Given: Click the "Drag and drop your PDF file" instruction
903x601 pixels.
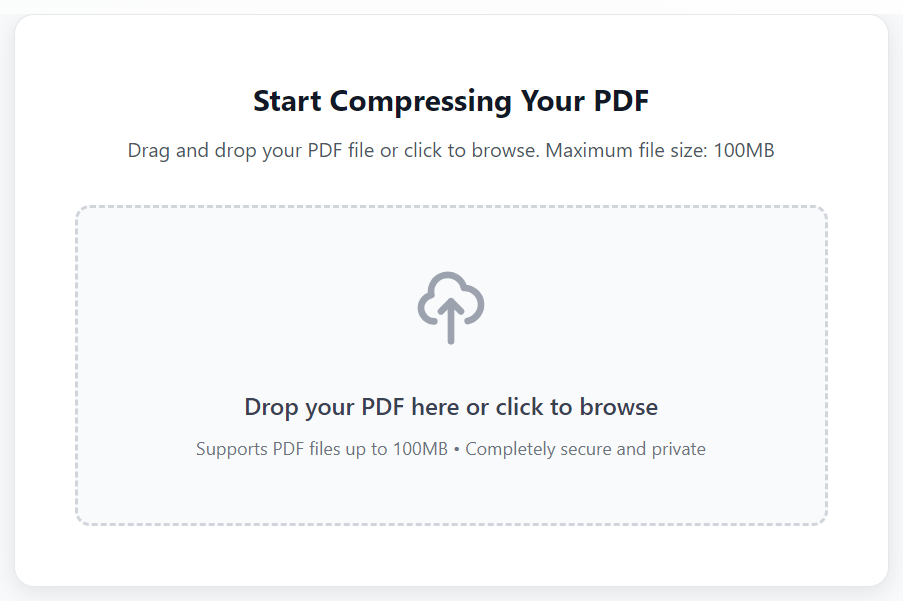Looking at the screenshot, I should pos(251,151).
